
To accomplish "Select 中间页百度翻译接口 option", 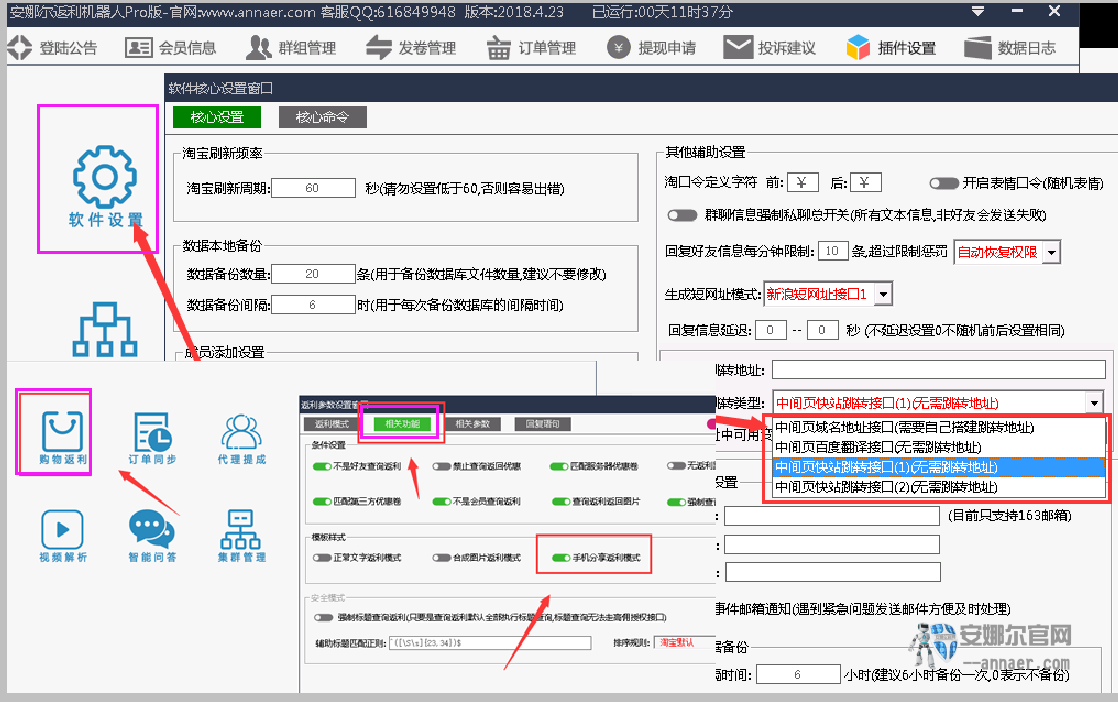I will (939, 447).
